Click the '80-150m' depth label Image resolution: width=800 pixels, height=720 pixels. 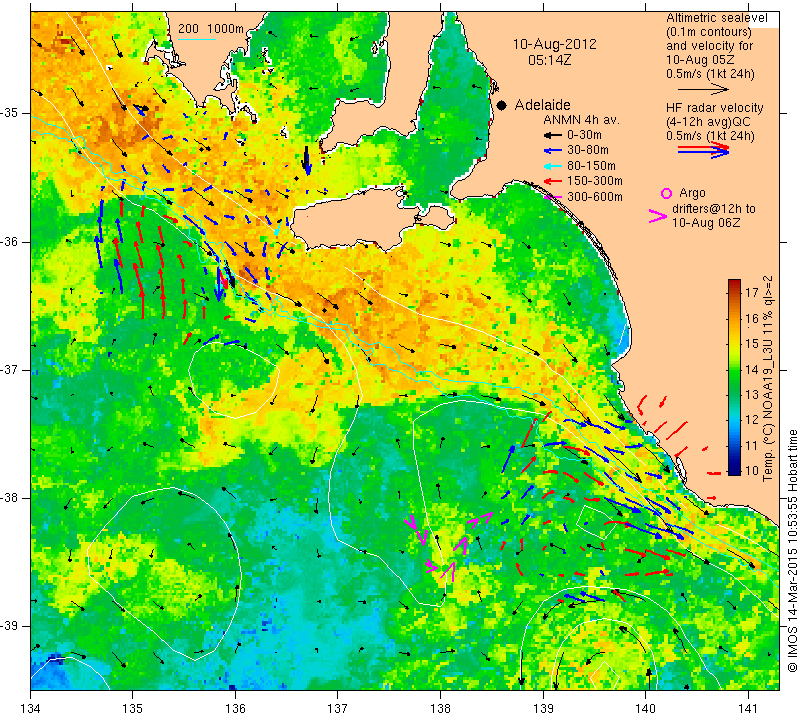point(591,166)
